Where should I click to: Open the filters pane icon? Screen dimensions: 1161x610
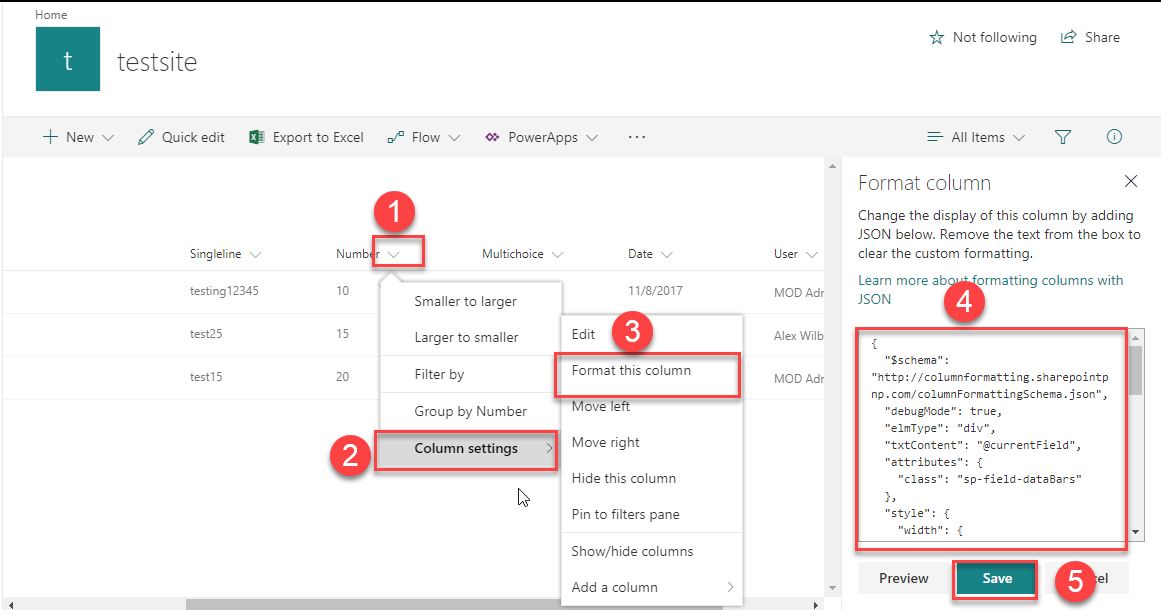pyautogui.click(x=1062, y=137)
